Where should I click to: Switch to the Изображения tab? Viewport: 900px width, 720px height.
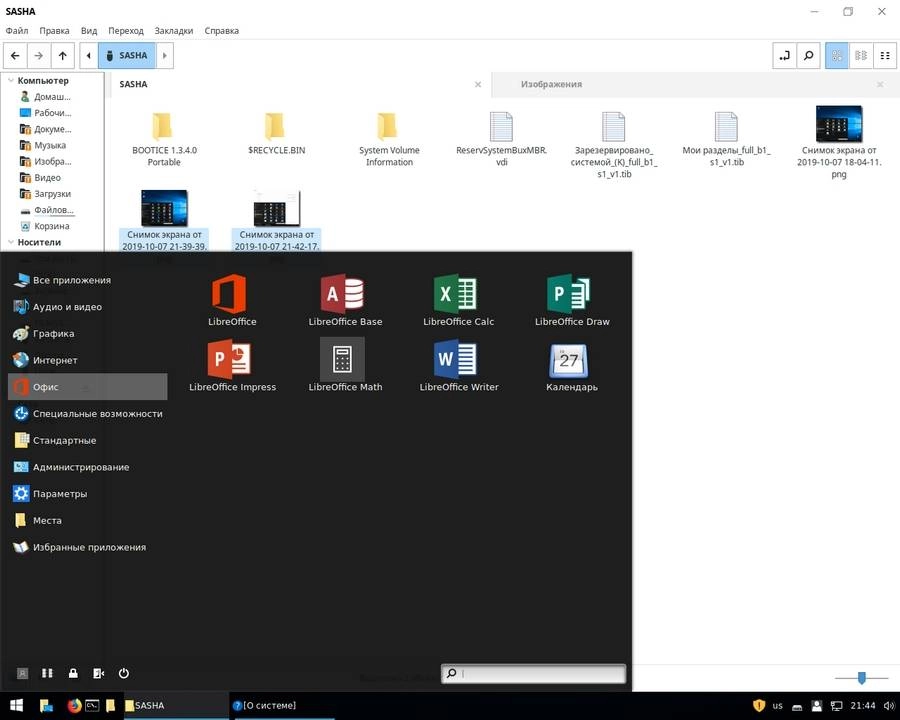click(551, 84)
